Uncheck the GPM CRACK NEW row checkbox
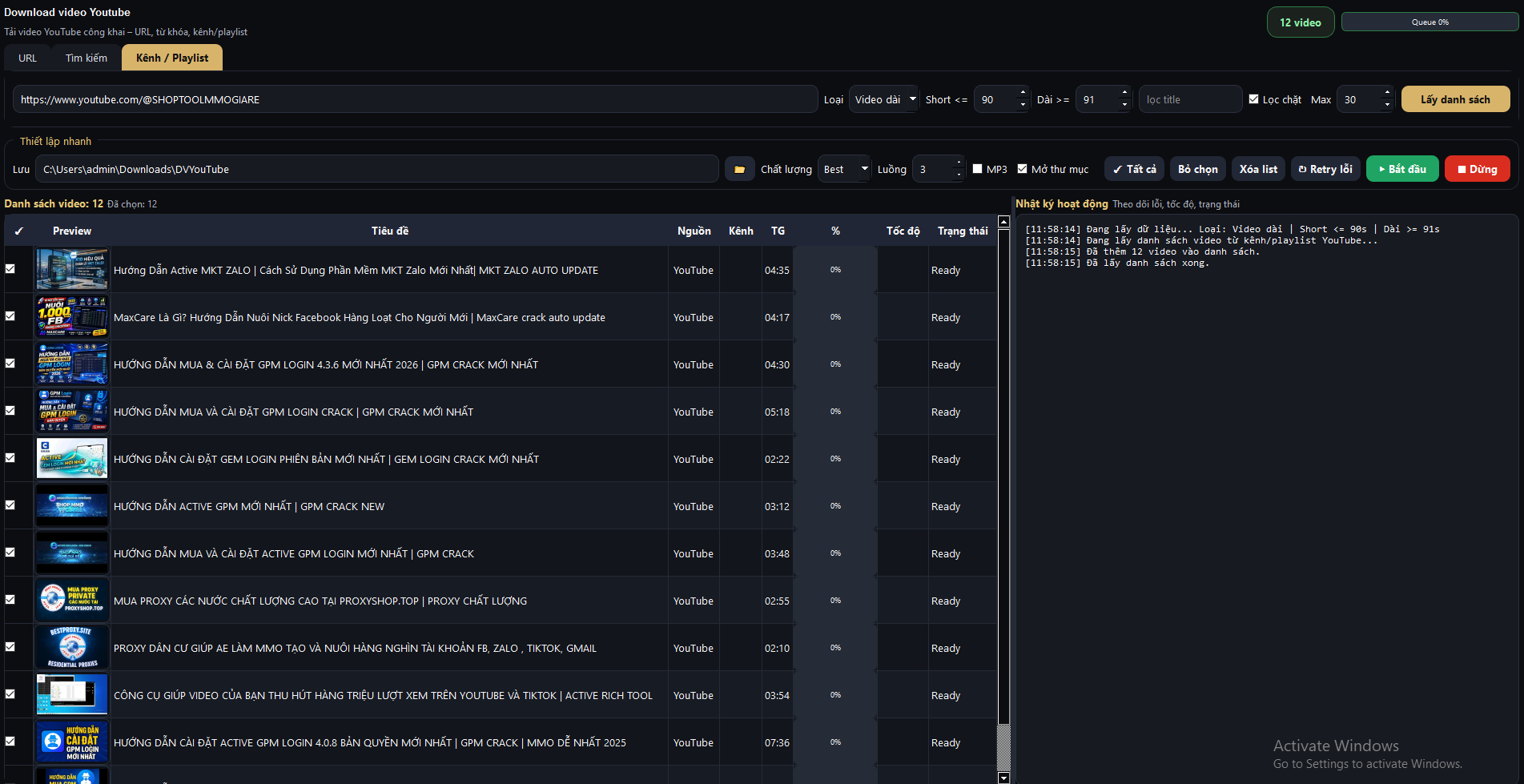 [10, 505]
